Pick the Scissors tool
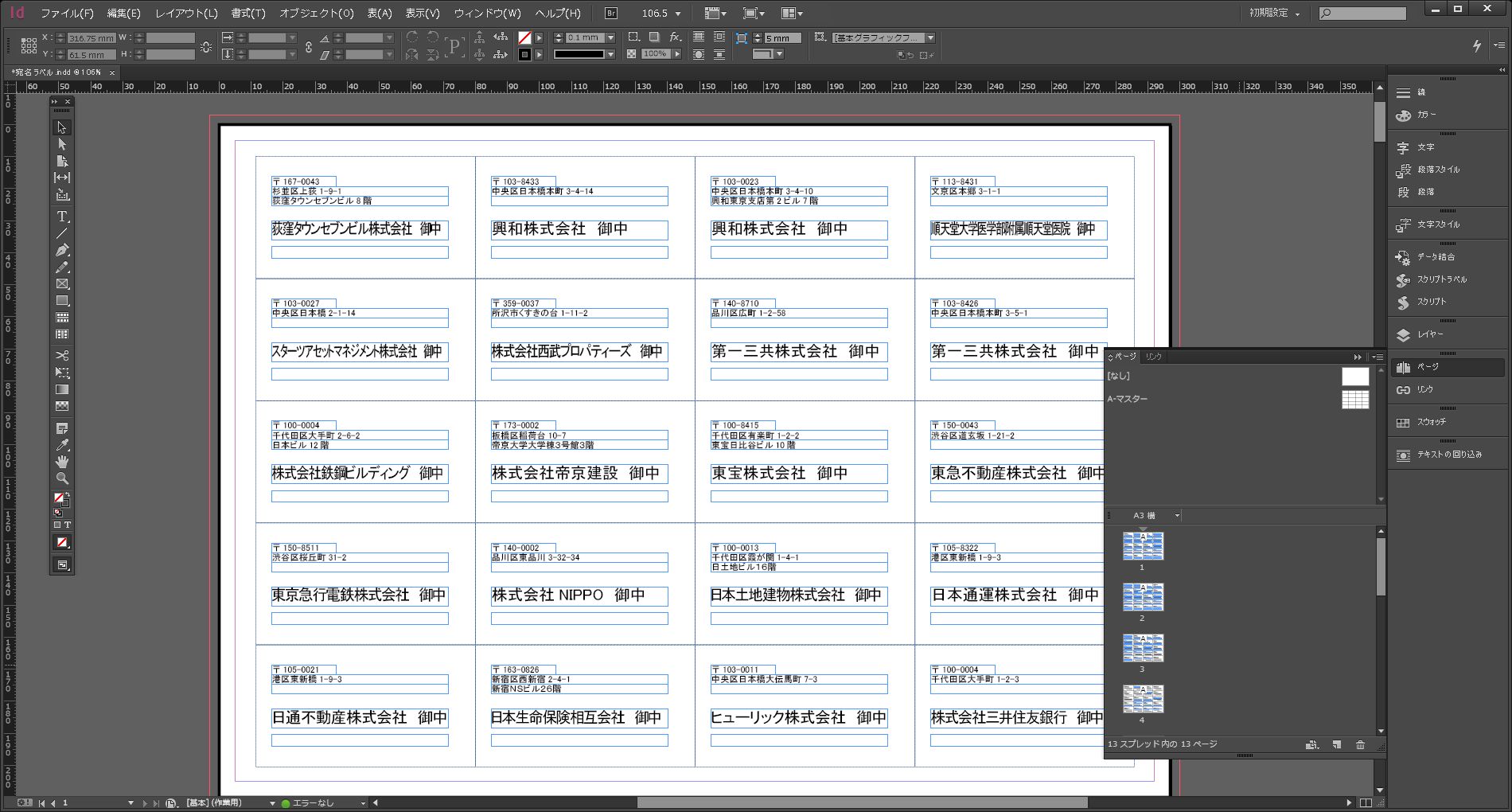 (62, 355)
